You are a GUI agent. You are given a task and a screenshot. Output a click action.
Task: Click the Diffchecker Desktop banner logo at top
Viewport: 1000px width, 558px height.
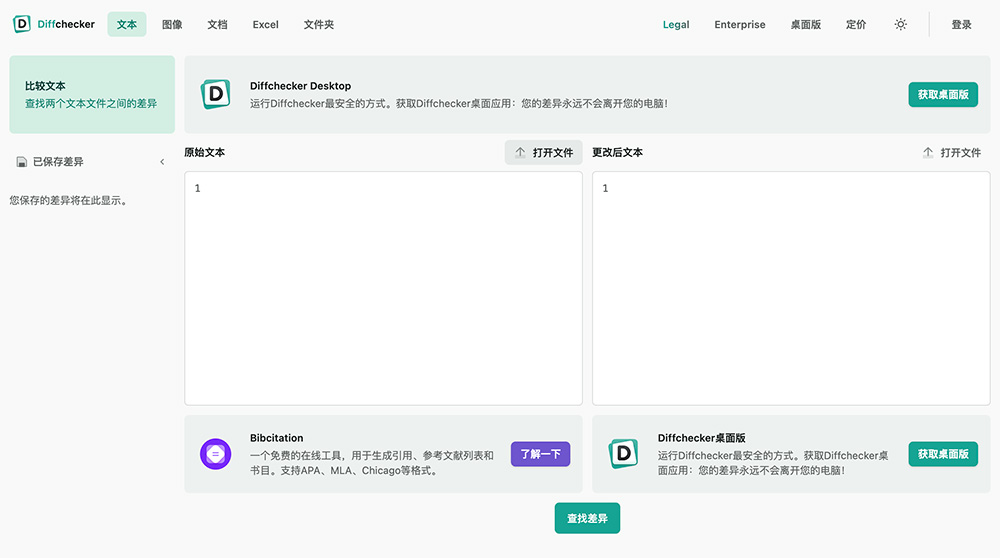point(216,94)
